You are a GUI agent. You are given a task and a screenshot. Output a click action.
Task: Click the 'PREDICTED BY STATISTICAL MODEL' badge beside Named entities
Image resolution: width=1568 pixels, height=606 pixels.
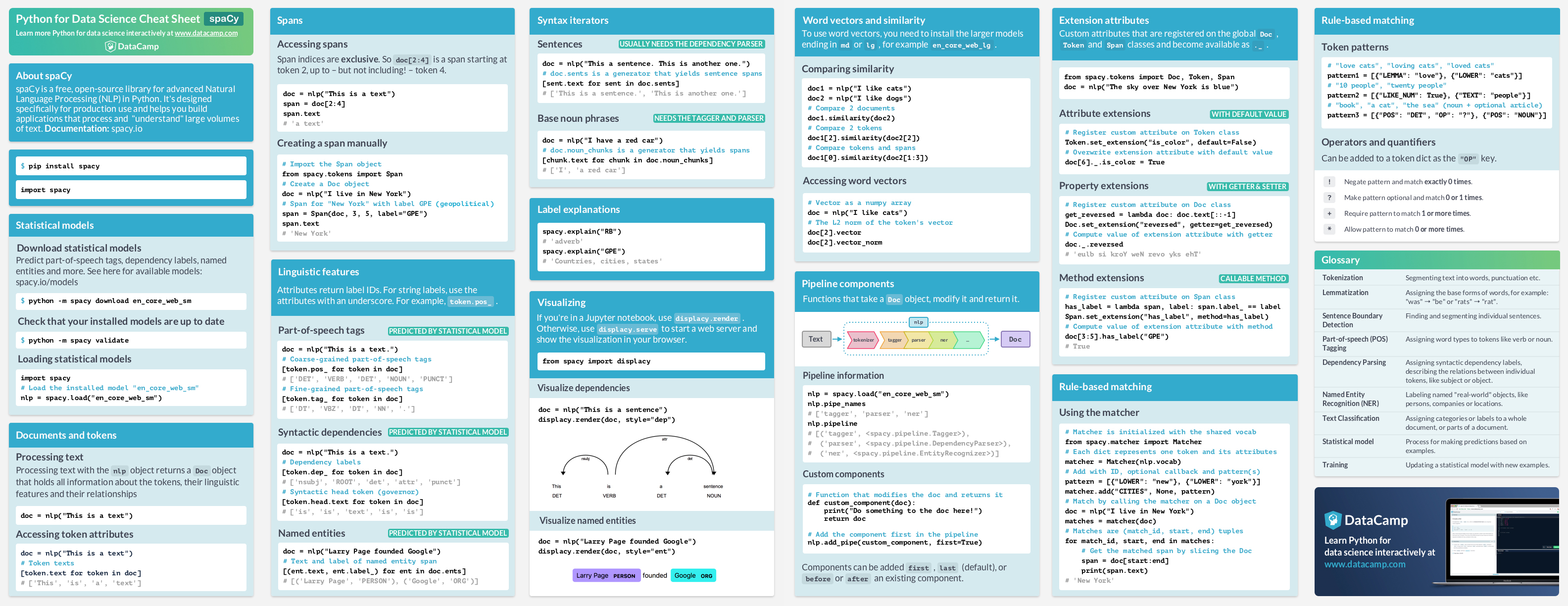tap(447, 533)
